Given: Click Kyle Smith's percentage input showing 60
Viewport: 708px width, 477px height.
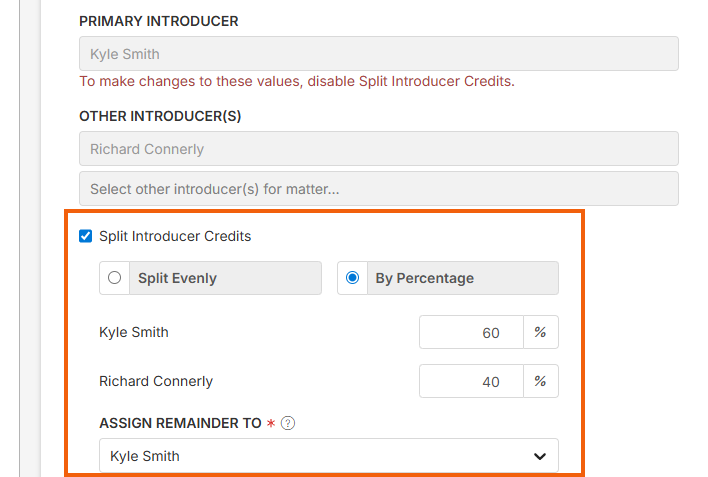Looking at the screenshot, I should (471, 333).
